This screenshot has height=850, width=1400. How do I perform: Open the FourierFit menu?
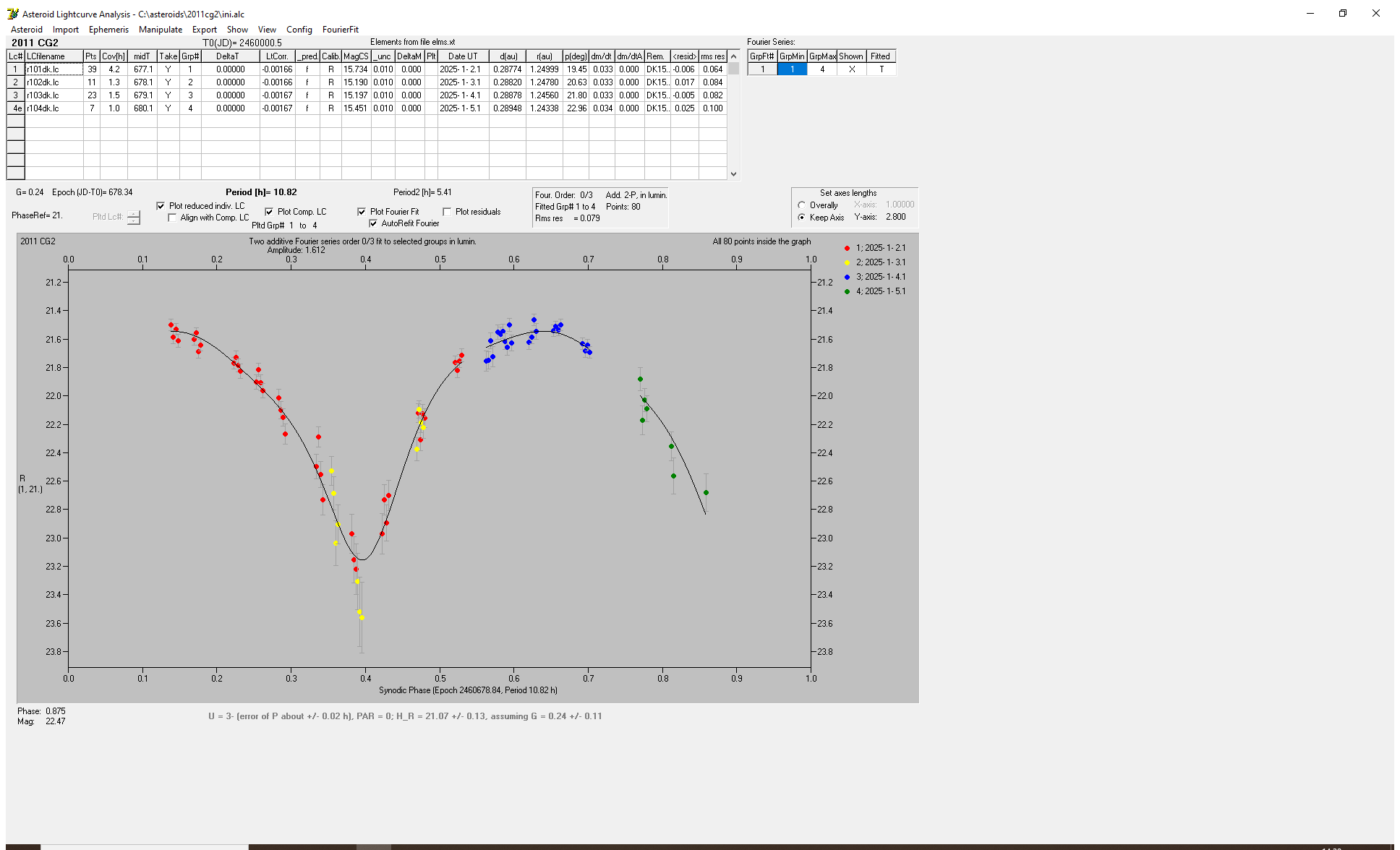click(341, 30)
